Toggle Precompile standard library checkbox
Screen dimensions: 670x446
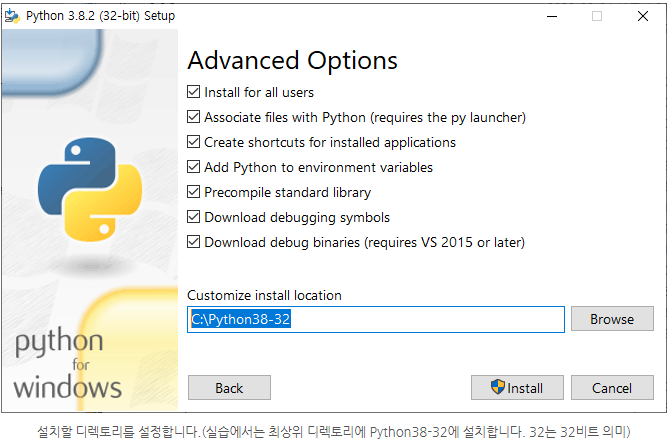(194, 192)
